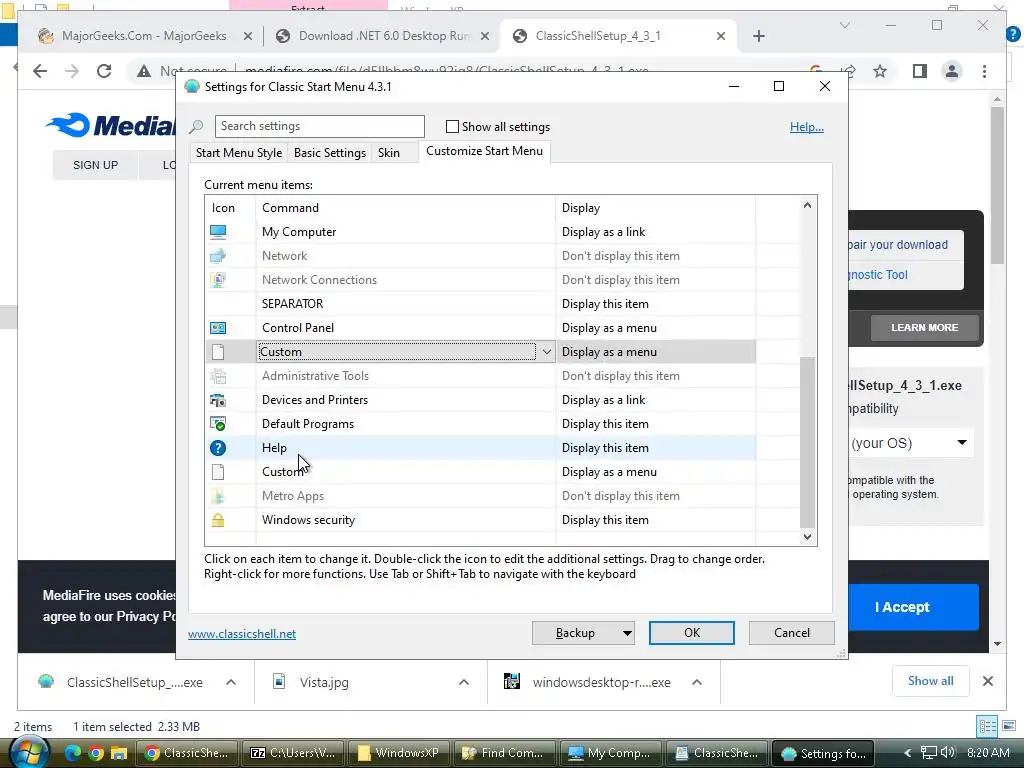Open Edge from the taskbar
Viewport: 1024px width, 768px height.
click(x=72, y=753)
